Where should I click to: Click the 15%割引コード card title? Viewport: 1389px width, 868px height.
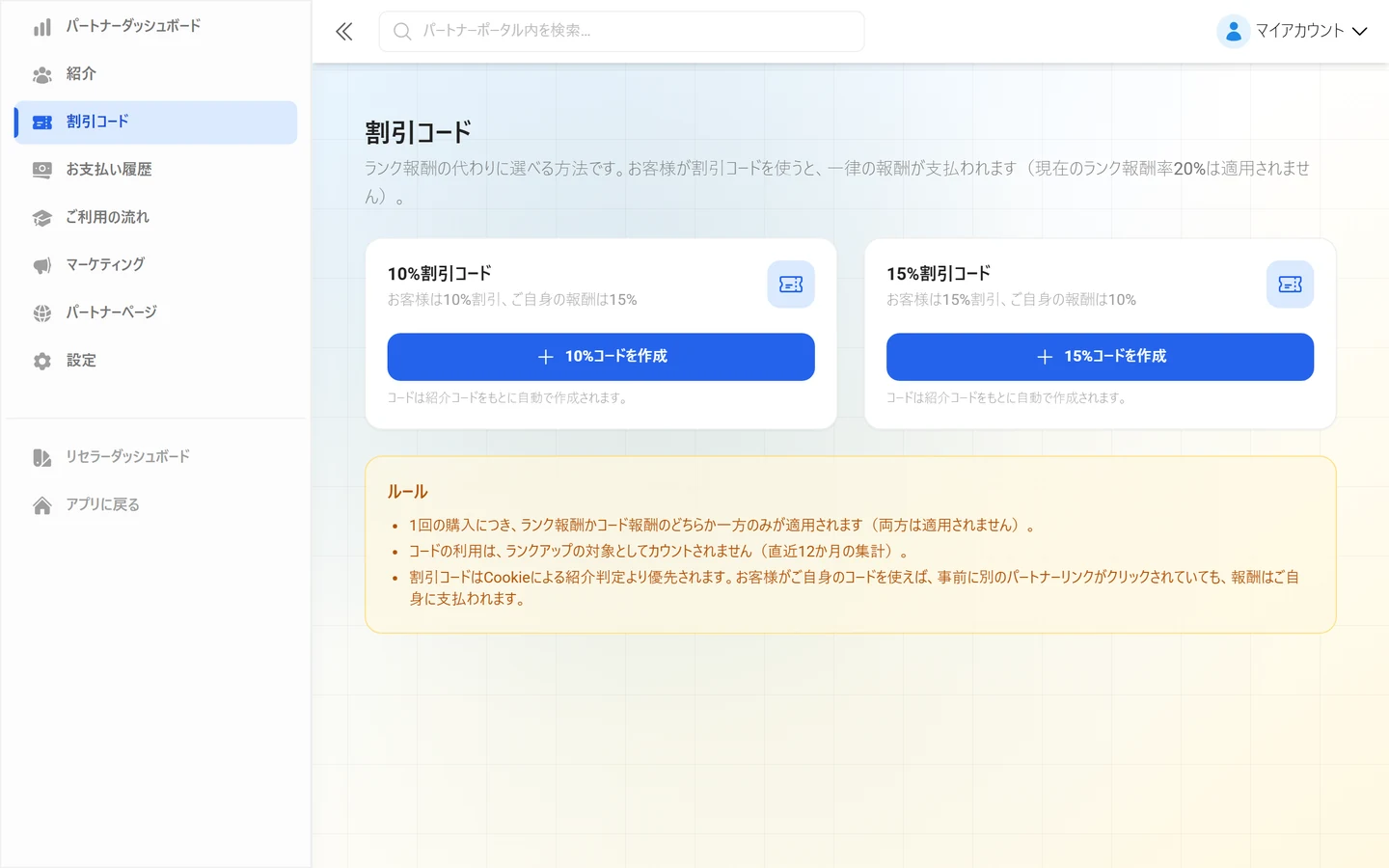[x=939, y=274]
